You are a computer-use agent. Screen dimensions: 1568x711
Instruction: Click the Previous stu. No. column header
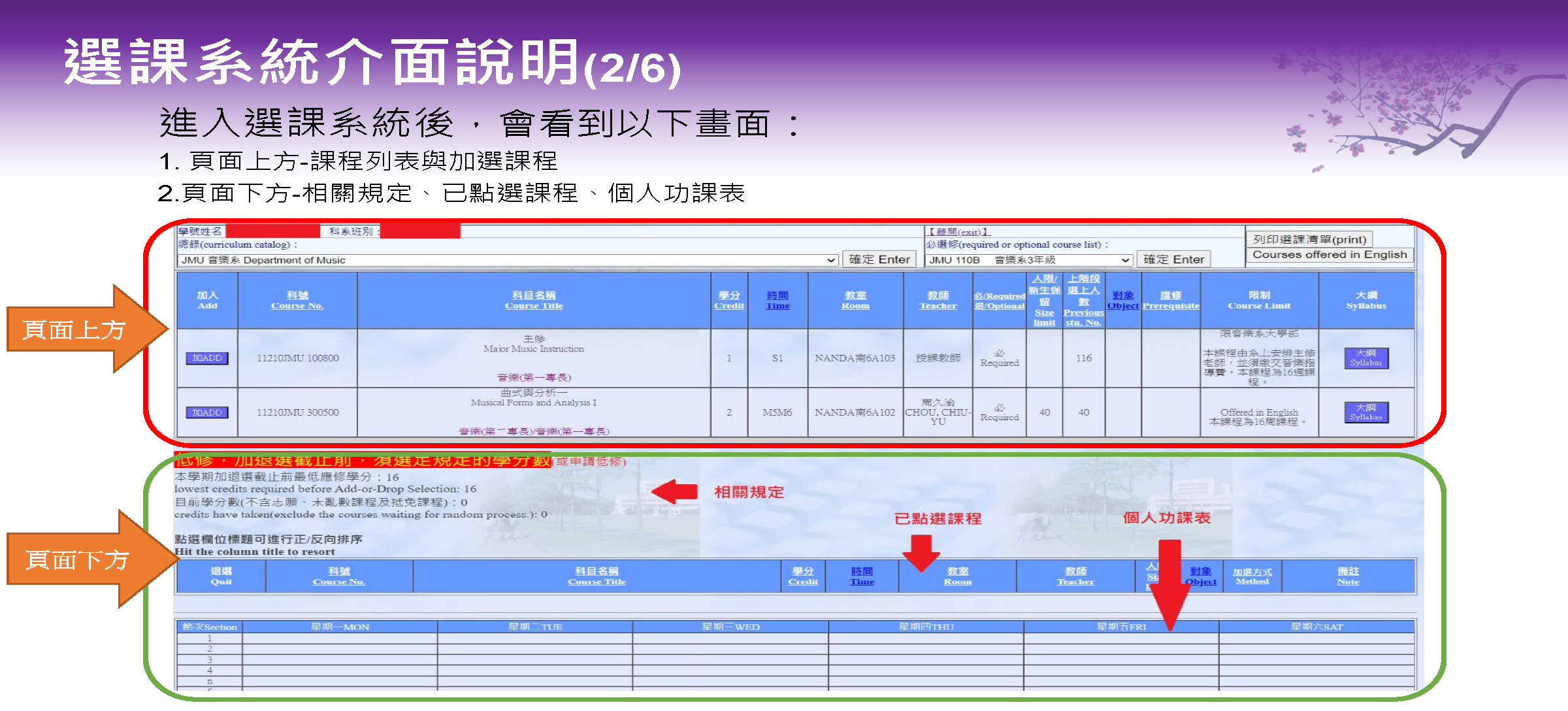pos(1083,301)
